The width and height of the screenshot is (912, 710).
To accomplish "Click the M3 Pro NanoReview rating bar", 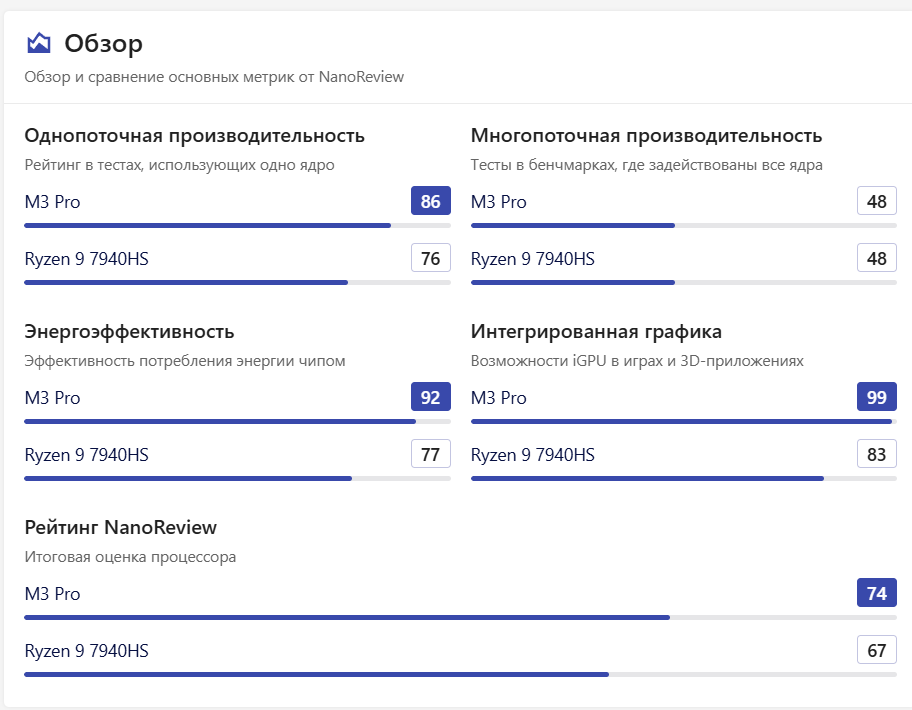I will point(461,618).
